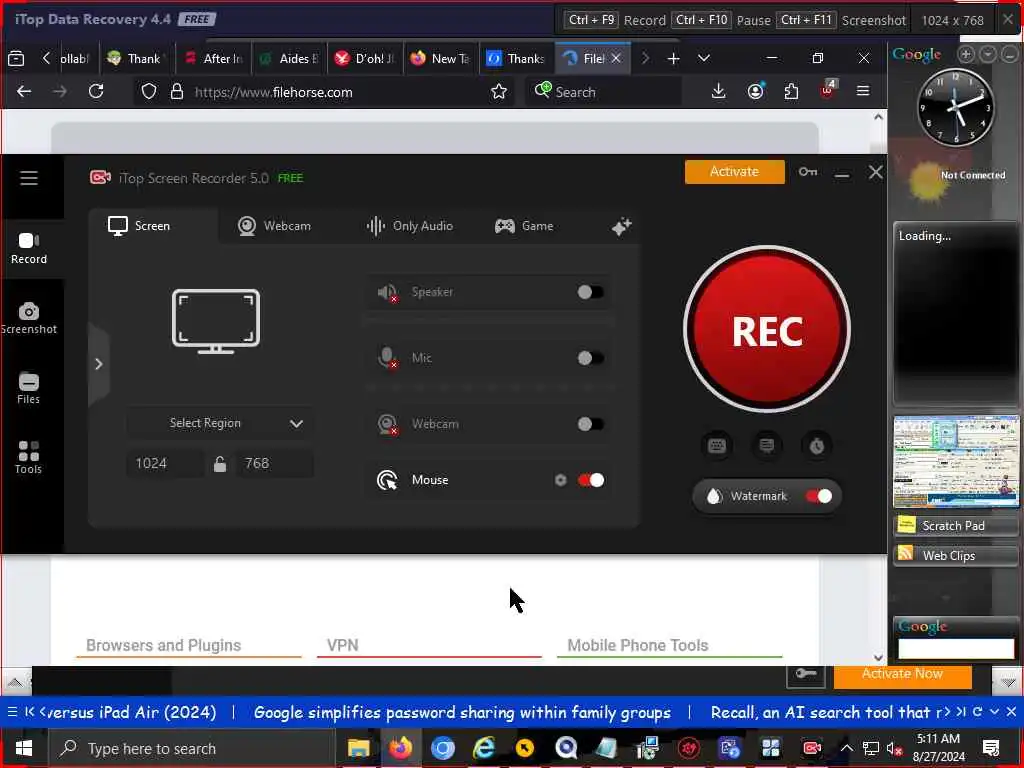1024x768 pixels.
Task: Toggle the Mic switch on
Action: (590, 358)
